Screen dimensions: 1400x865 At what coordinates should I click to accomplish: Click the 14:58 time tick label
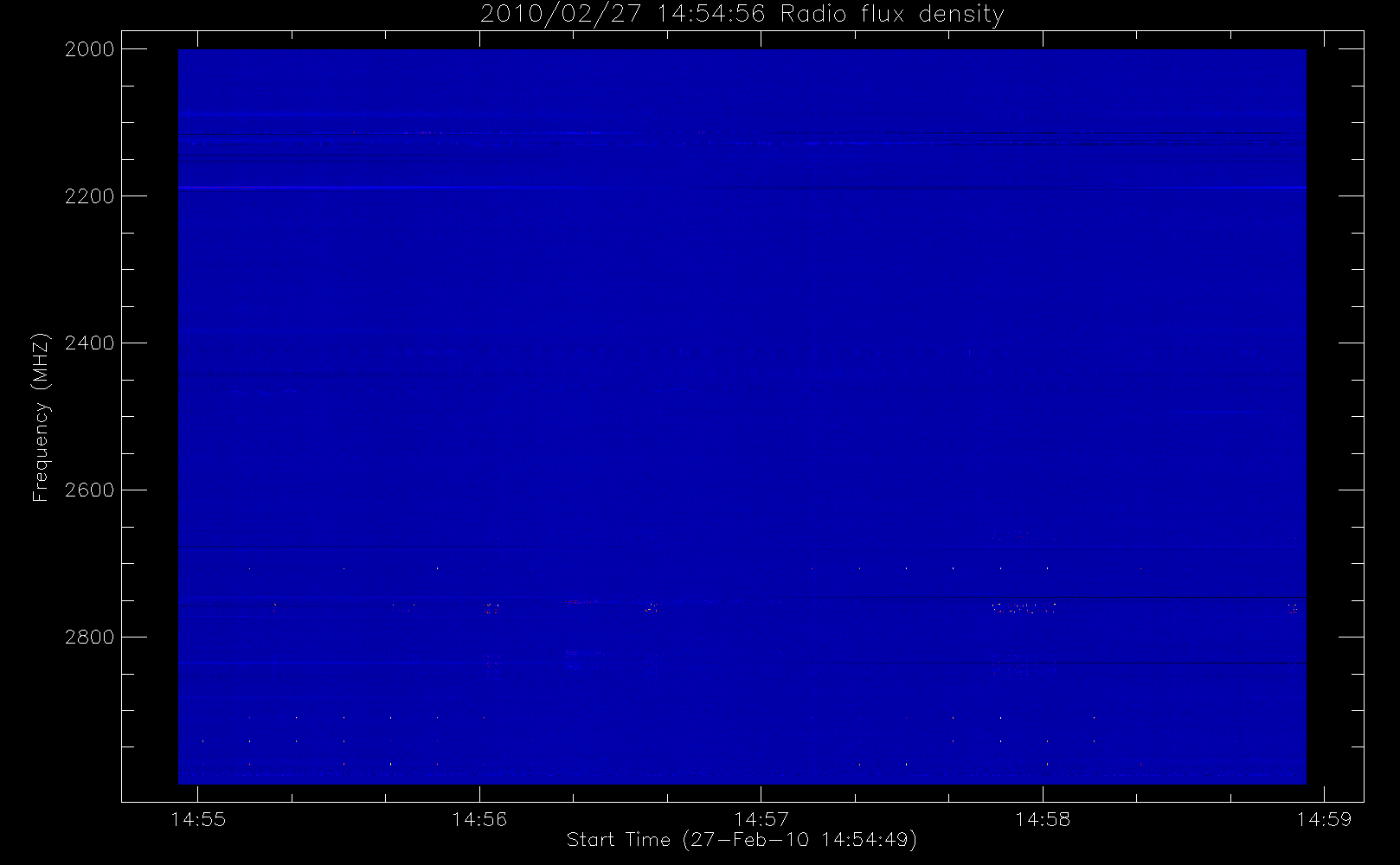pos(1043,819)
